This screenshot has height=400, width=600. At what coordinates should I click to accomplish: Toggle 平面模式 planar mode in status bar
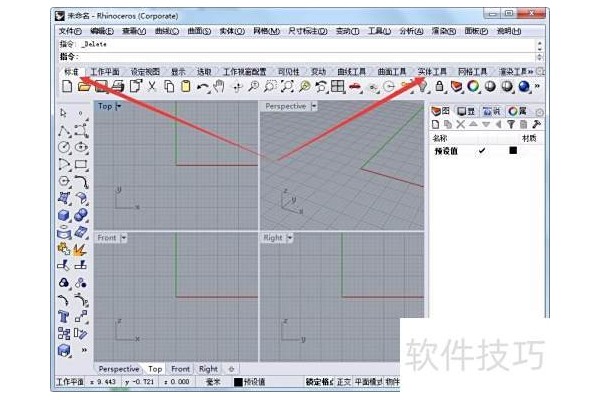368,382
